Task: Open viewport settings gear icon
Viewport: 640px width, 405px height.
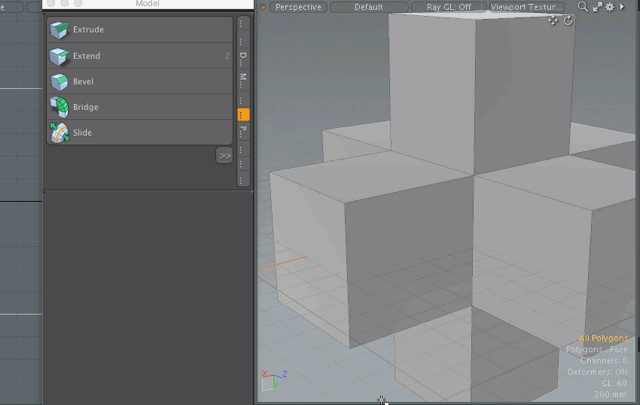Action: tap(610, 7)
